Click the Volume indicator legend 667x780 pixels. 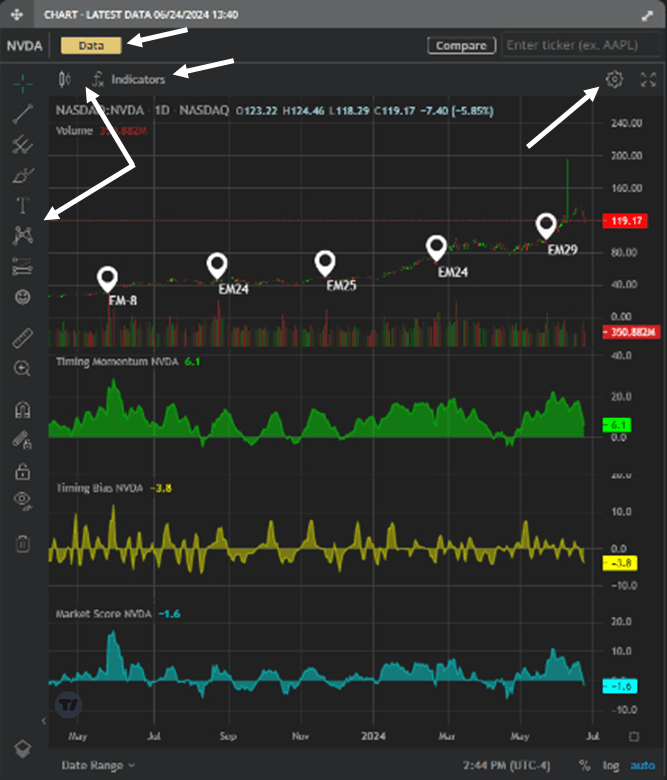[101, 131]
